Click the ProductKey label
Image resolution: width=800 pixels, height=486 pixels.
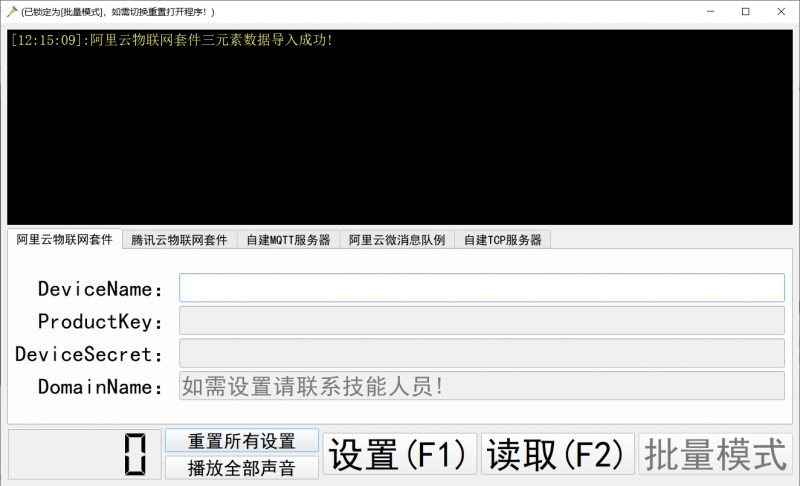tap(101, 322)
